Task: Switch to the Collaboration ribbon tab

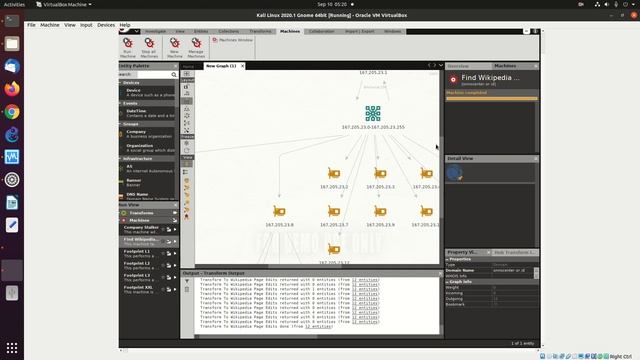Action: tap(322, 31)
